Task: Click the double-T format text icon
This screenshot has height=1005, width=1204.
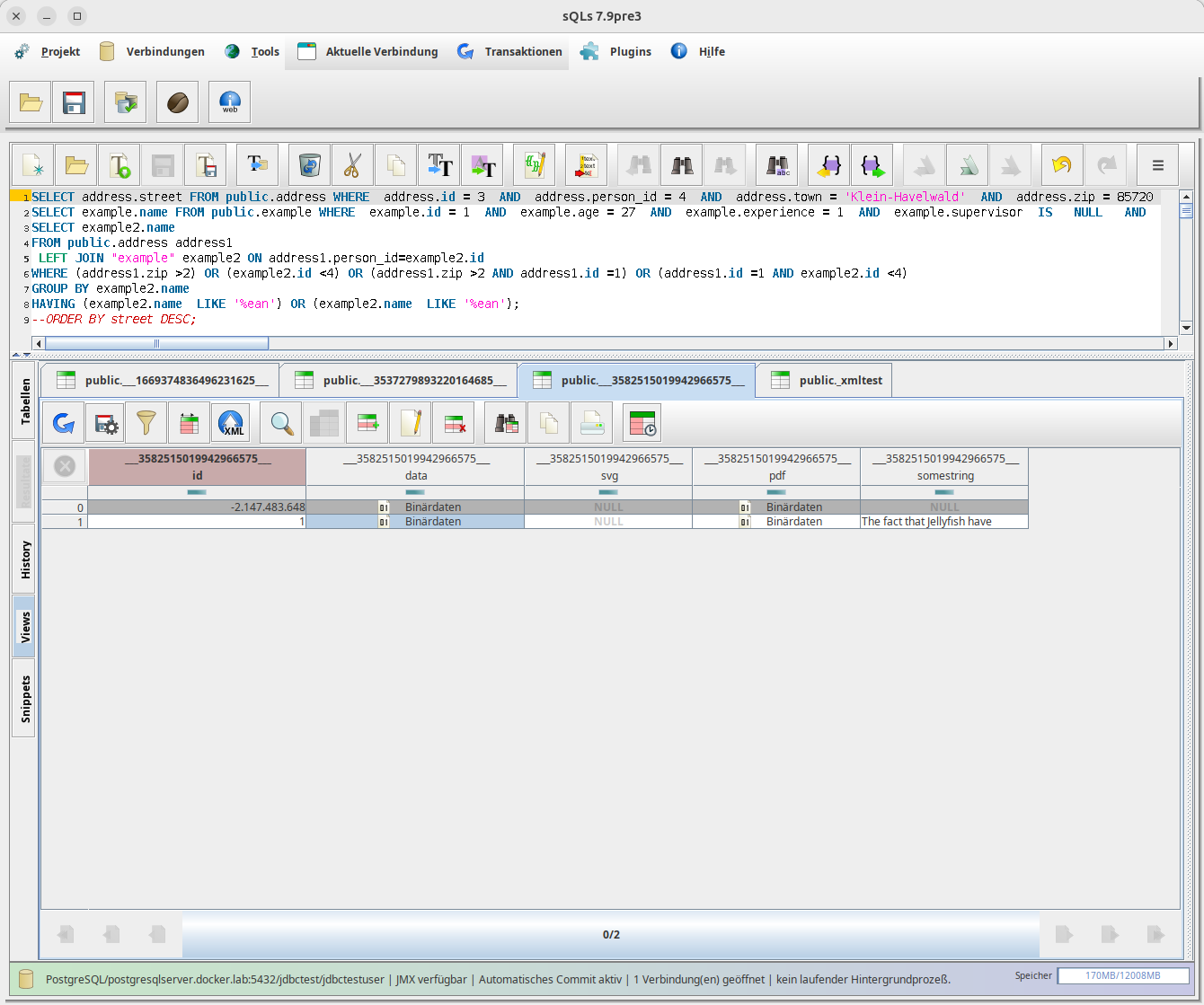Action: (x=439, y=165)
